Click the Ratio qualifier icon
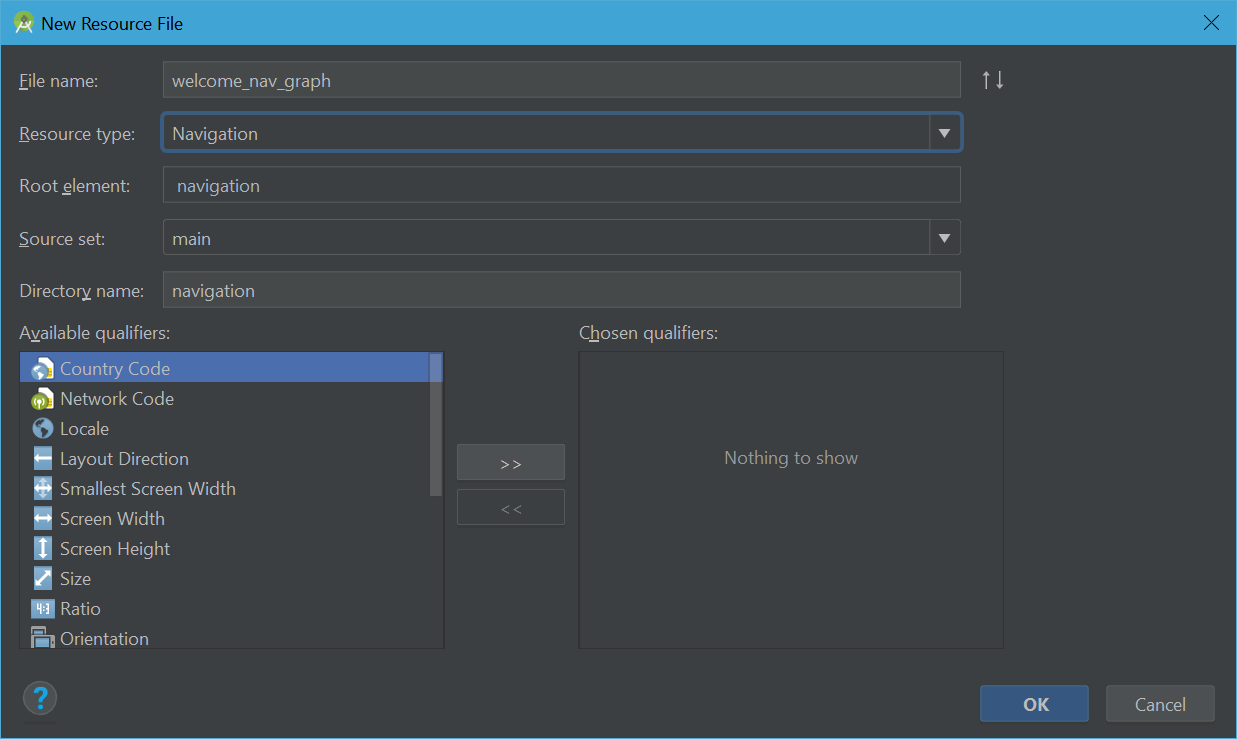Image resolution: width=1237 pixels, height=739 pixels. click(x=42, y=609)
